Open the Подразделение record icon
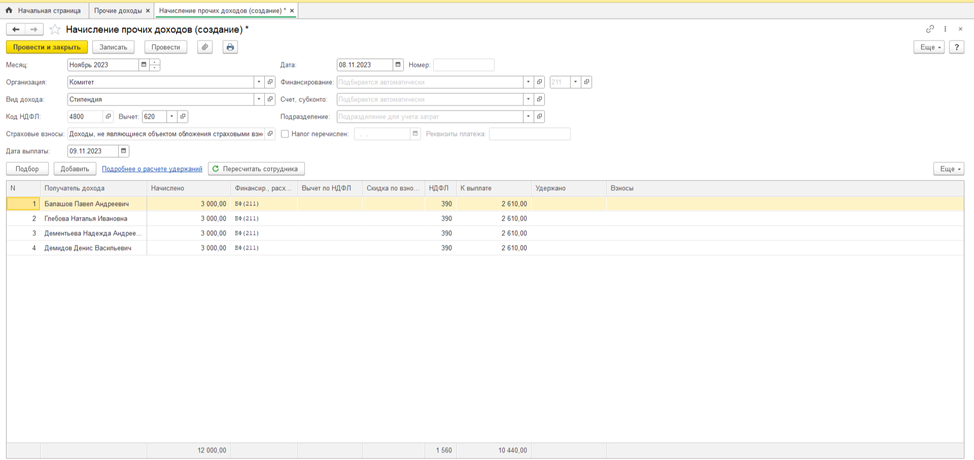The image size is (974, 460). tap(540, 116)
